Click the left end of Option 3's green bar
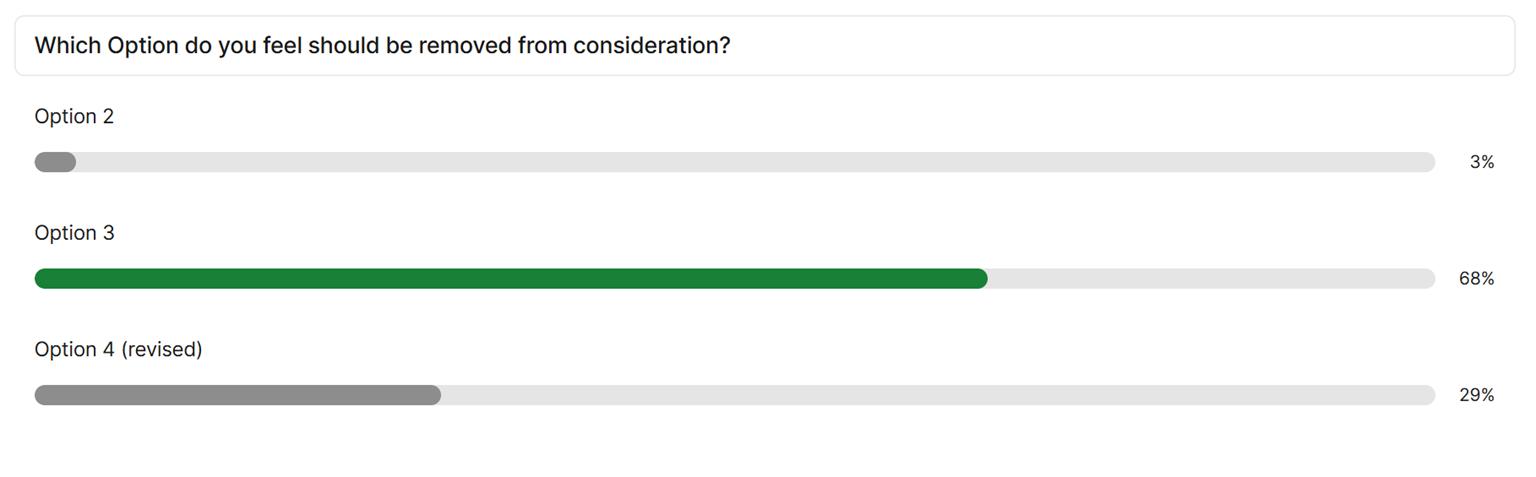 (44, 279)
